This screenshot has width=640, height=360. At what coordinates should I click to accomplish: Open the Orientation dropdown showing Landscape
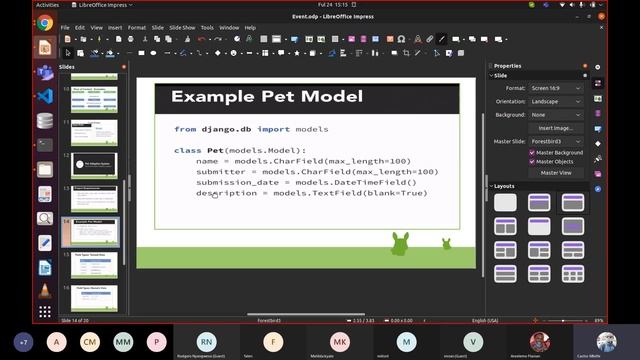[556, 101]
